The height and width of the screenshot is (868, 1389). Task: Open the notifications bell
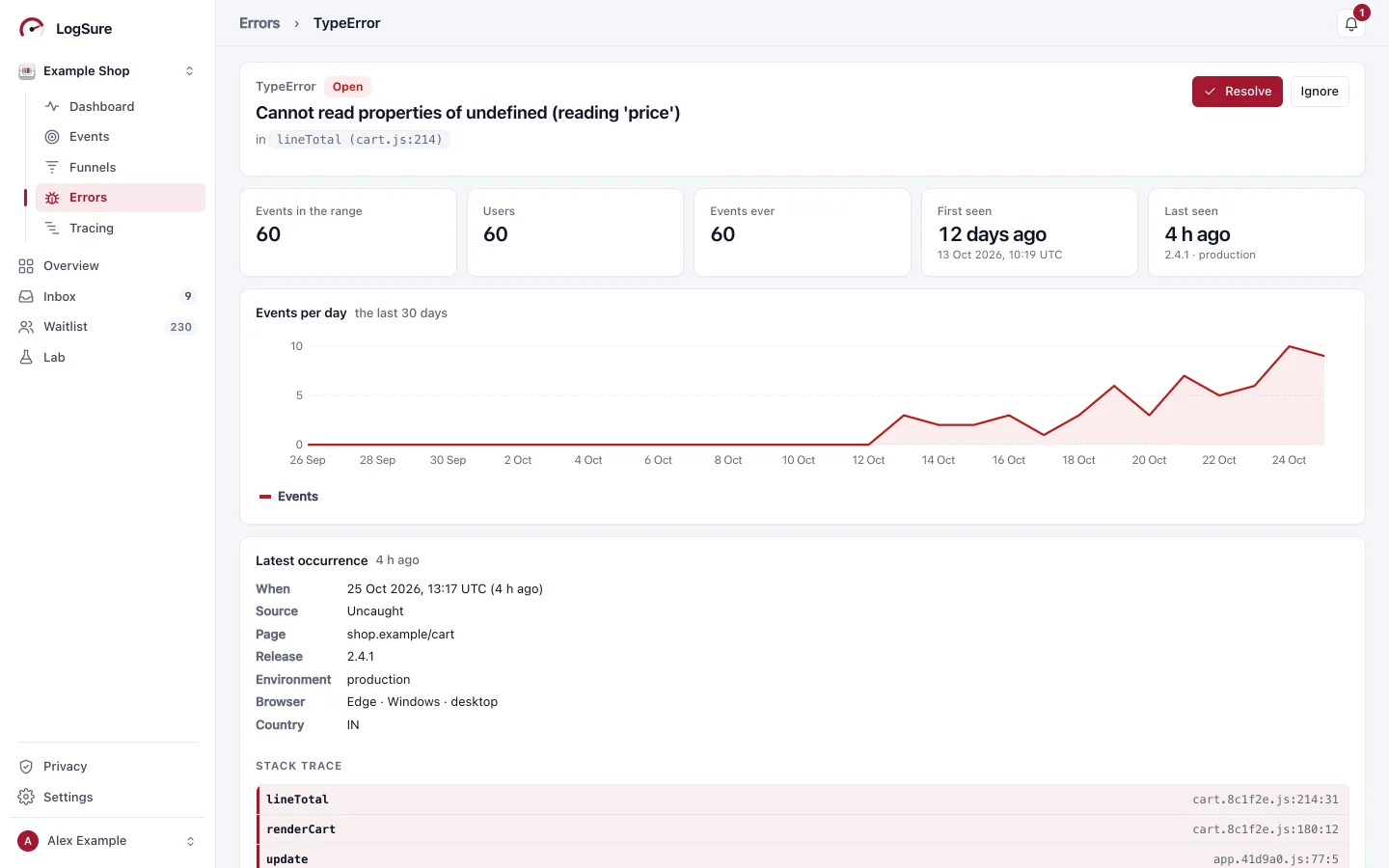1351,24
